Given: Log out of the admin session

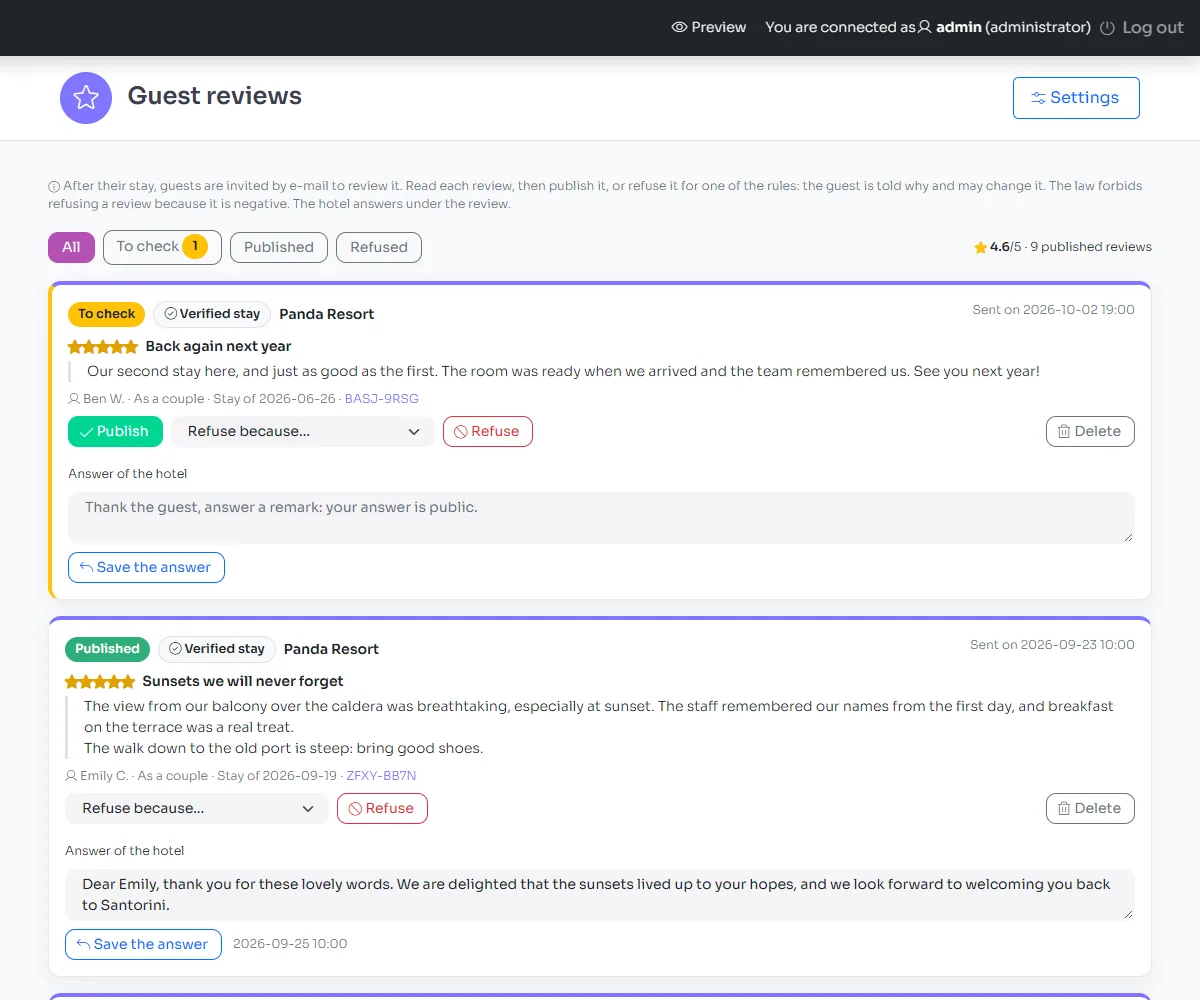Looking at the screenshot, I should (1141, 28).
